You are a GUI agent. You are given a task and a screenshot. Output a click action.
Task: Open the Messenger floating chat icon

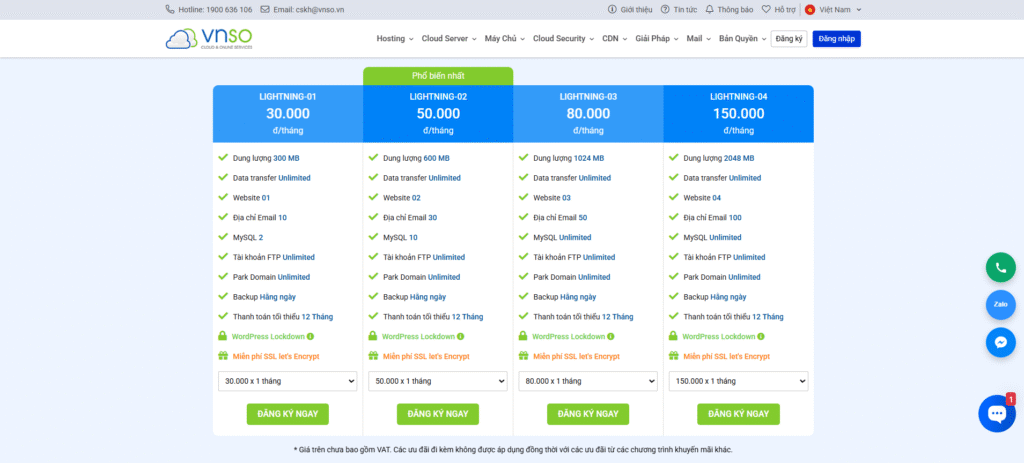click(x=1000, y=341)
